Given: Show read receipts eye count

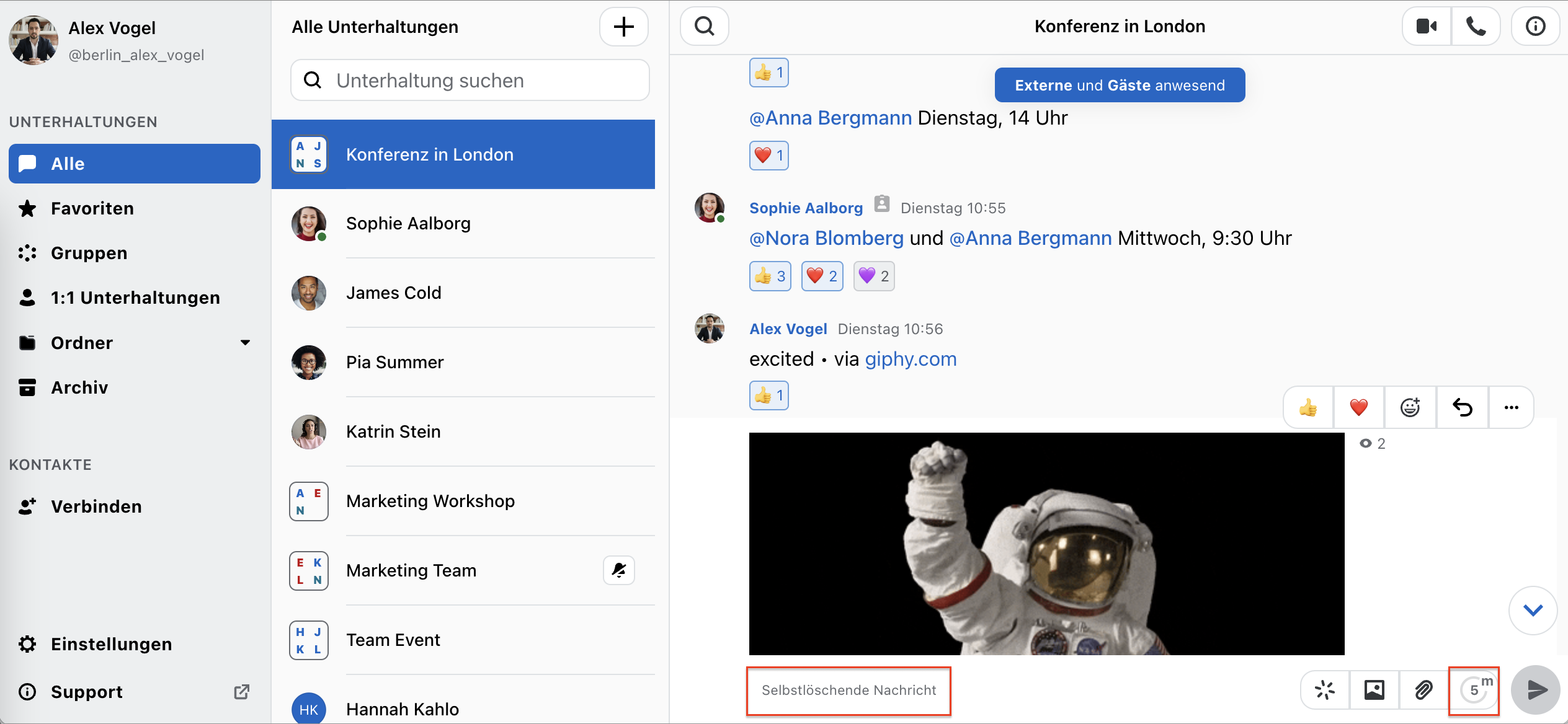Looking at the screenshot, I should (1372, 444).
